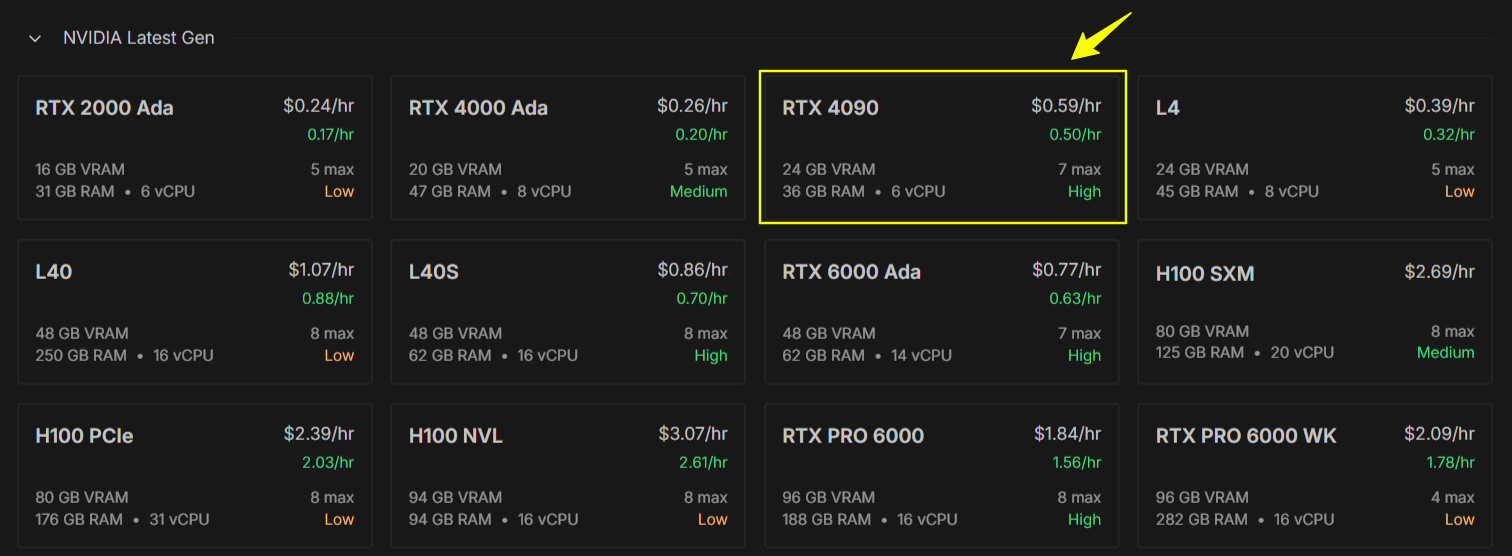Select the RTX 2000 Ada GPU card
Image resolution: width=1512 pixels, height=556 pixels.
(x=195, y=147)
